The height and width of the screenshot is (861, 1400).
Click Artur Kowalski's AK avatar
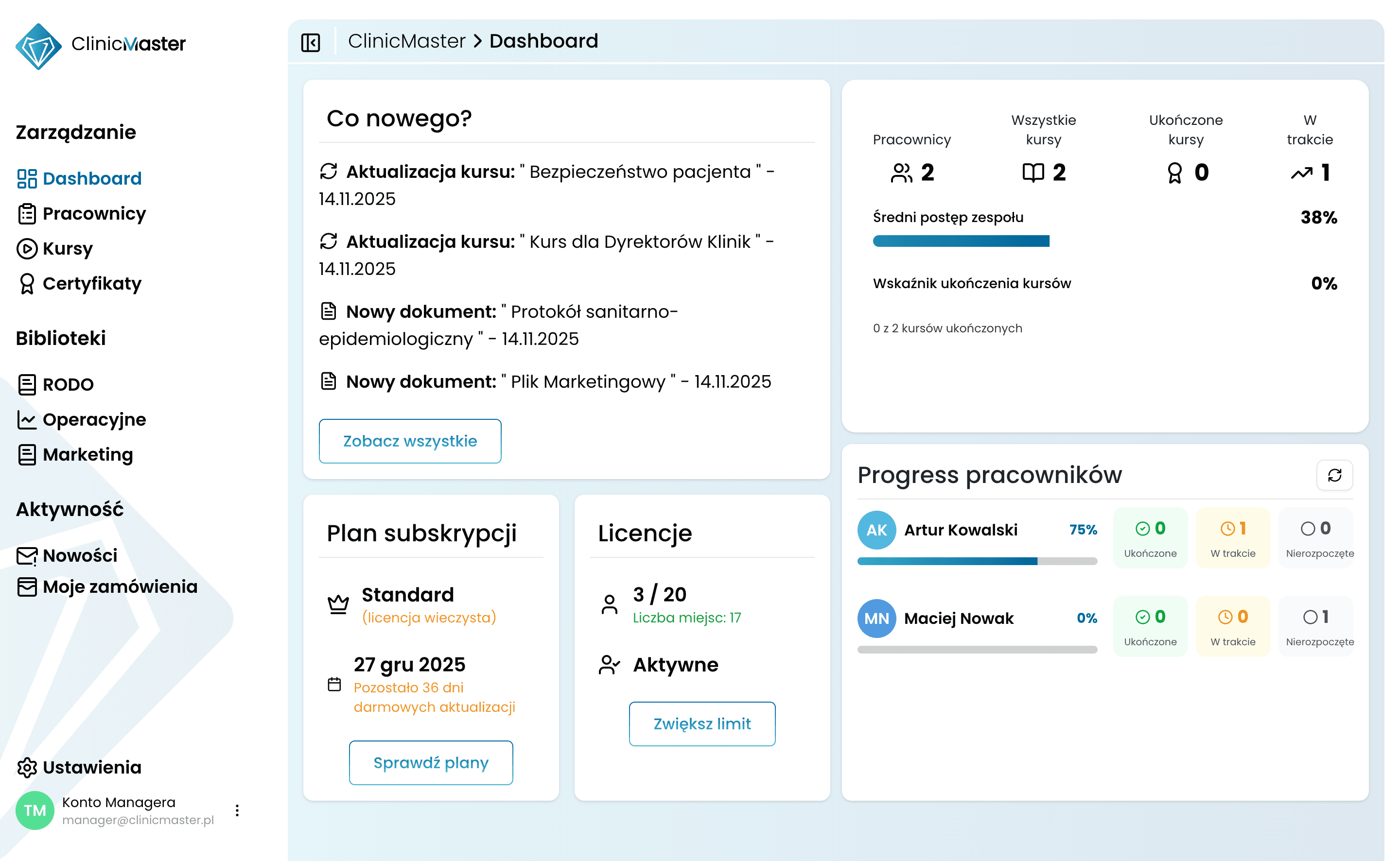(876, 530)
